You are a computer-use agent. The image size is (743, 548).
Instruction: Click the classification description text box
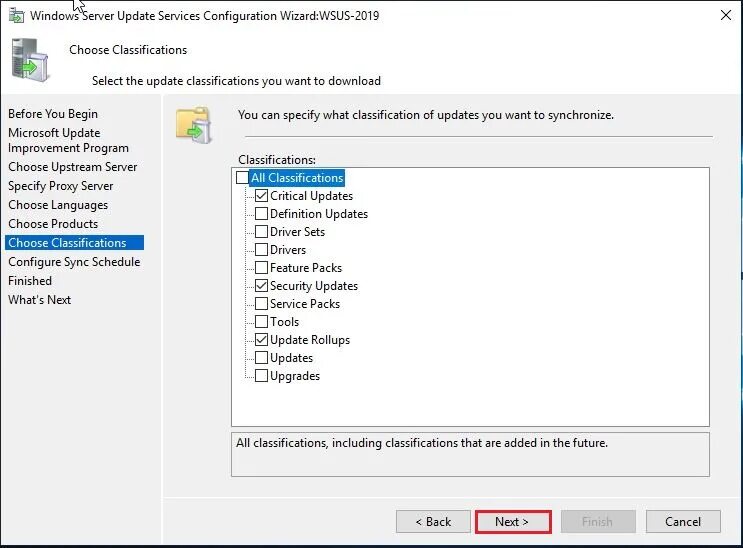471,454
